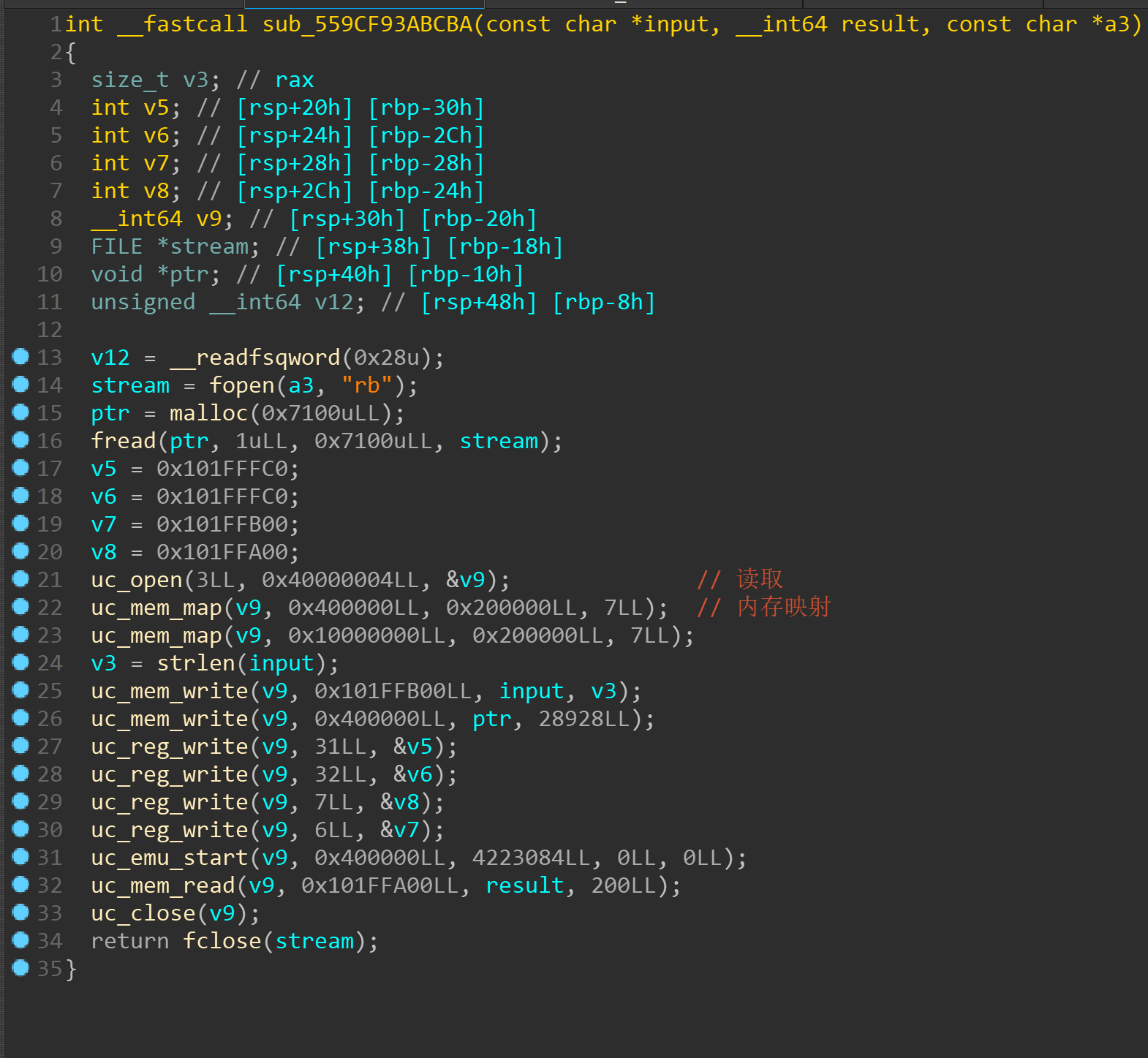
Task: Click the "rb" string literal
Action: tap(367, 385)
